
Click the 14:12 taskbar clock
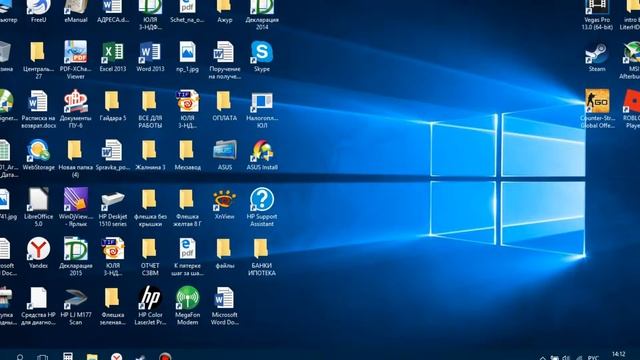tap(619, 355)
